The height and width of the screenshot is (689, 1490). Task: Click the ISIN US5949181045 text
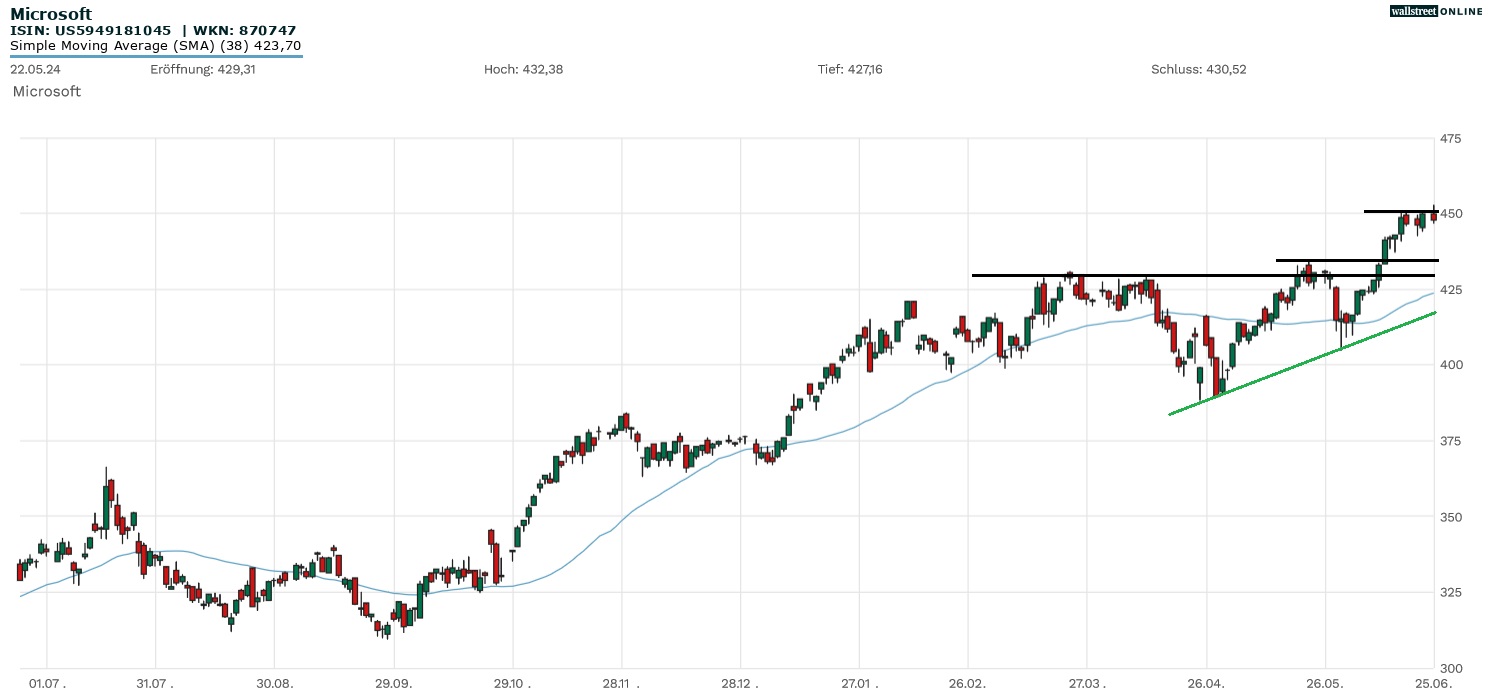(91, 31)
